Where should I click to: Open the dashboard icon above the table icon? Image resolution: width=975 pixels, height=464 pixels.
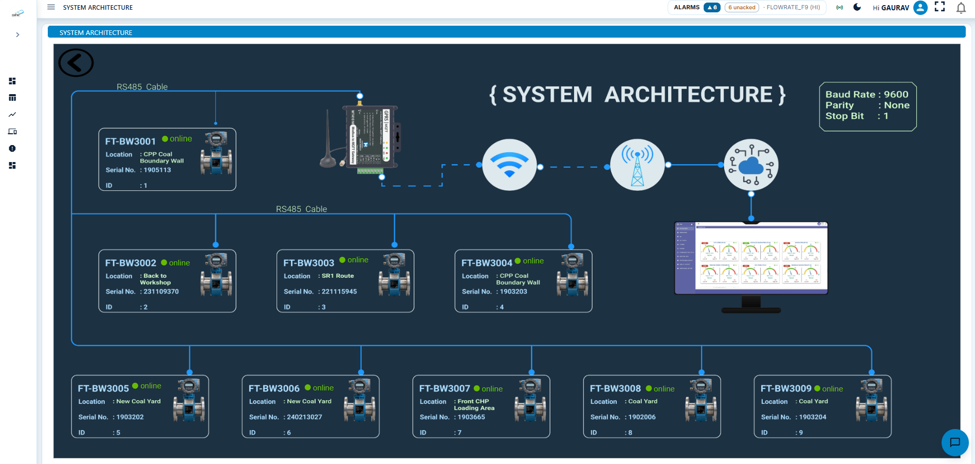pyautogui.click(x=12, y=81)
